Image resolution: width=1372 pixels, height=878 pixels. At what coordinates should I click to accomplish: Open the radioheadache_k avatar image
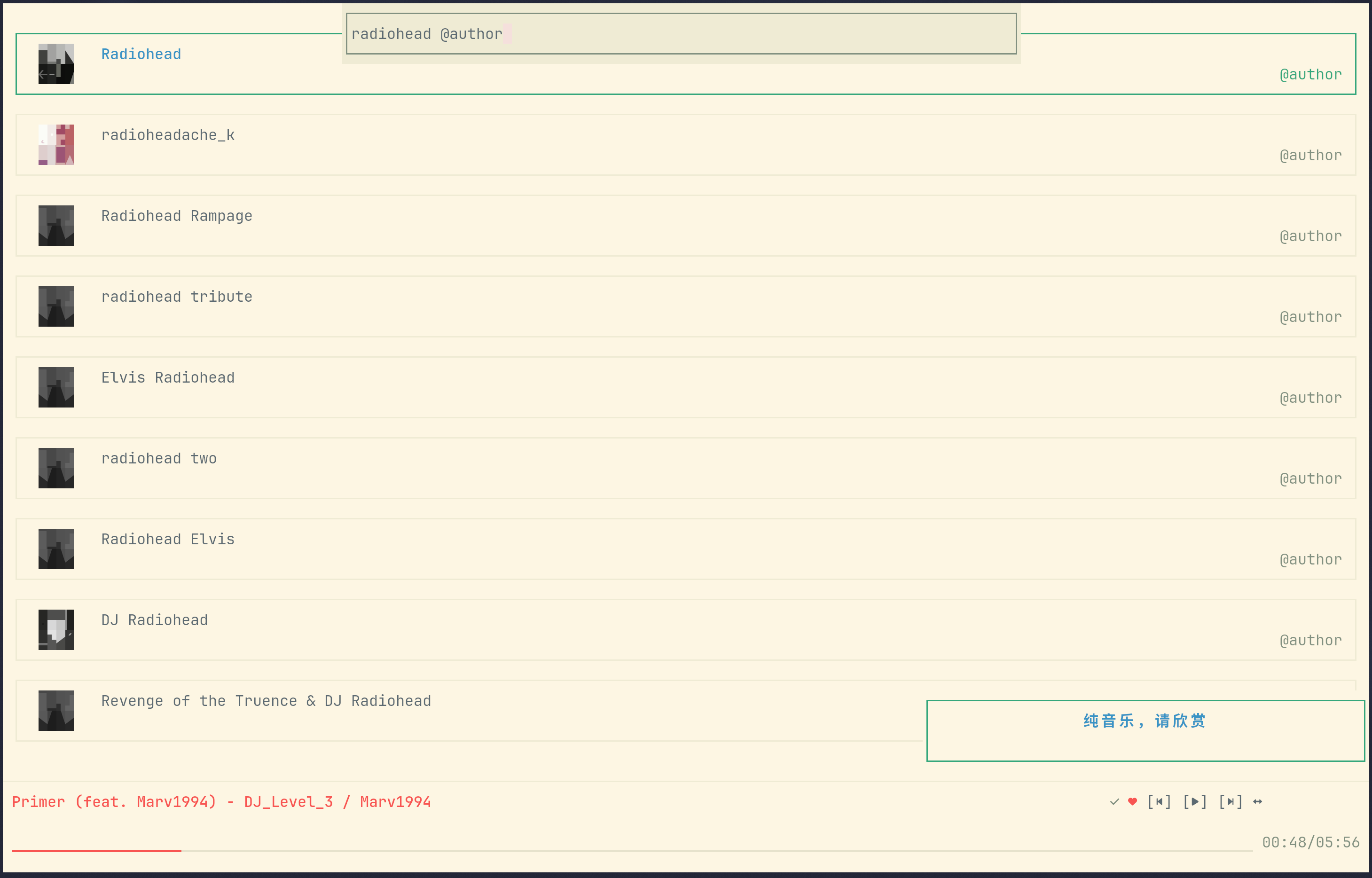click(x=56, y=145)
